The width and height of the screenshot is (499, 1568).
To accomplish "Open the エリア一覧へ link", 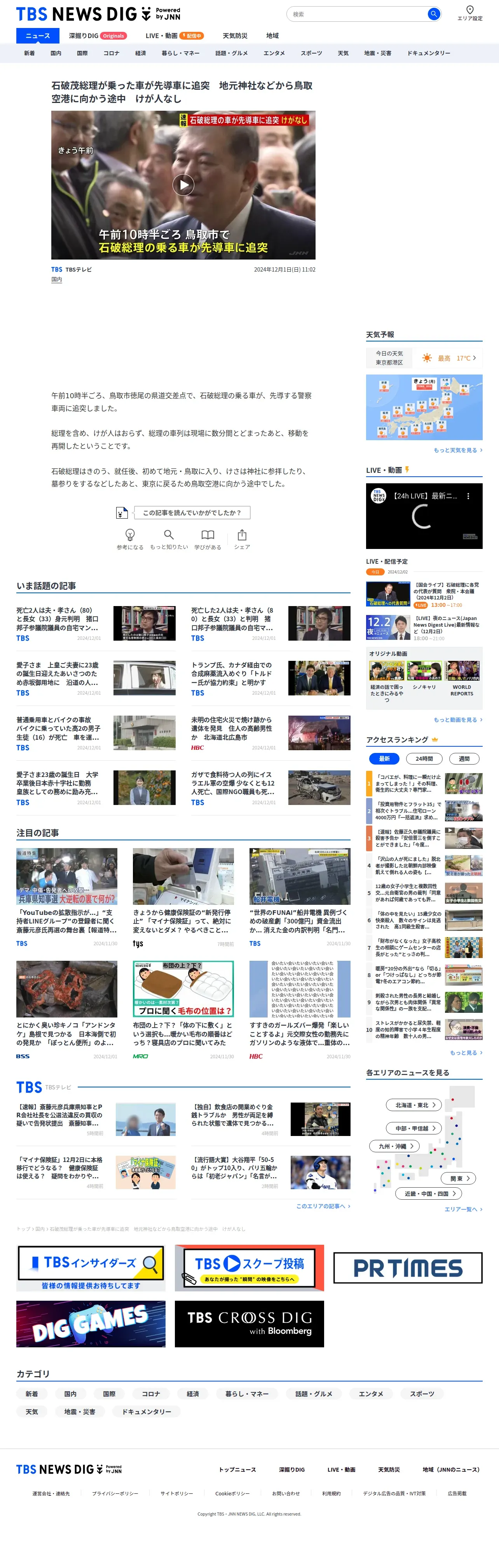I will [x=463, y=1209].
